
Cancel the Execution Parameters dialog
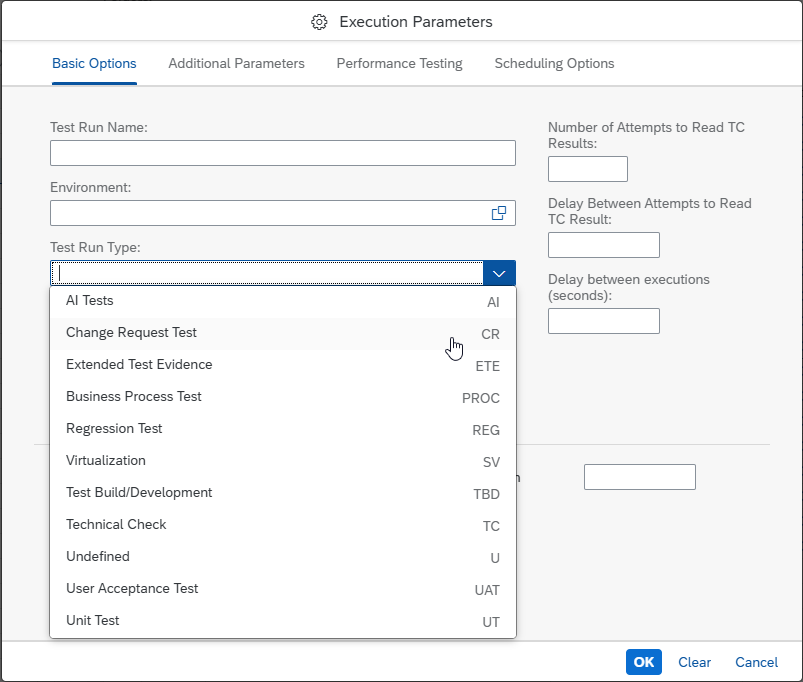click(756, 662)
